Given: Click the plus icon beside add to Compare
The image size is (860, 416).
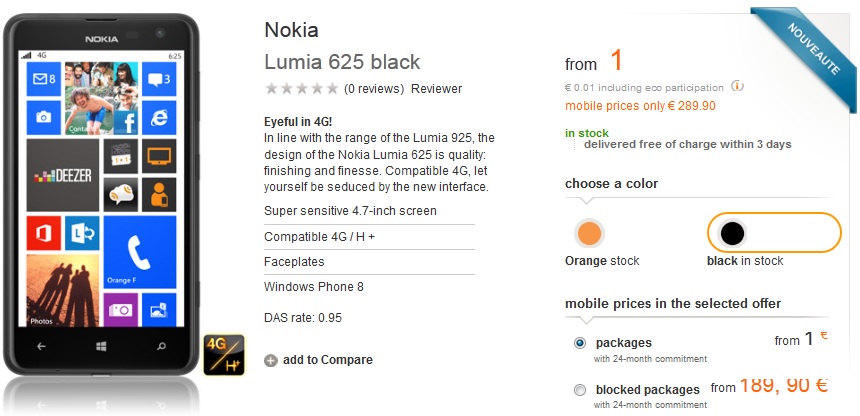Looking at the screenshot, I should (x=271, y=360).
